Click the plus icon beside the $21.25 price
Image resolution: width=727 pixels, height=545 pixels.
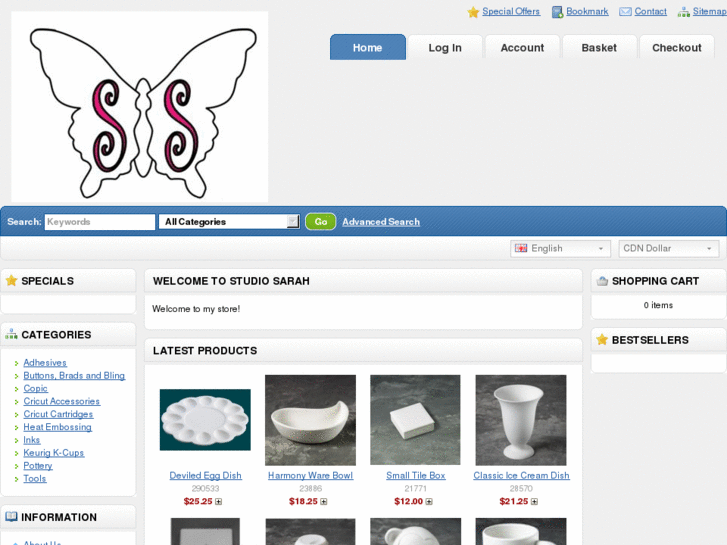tap(534, 501)
